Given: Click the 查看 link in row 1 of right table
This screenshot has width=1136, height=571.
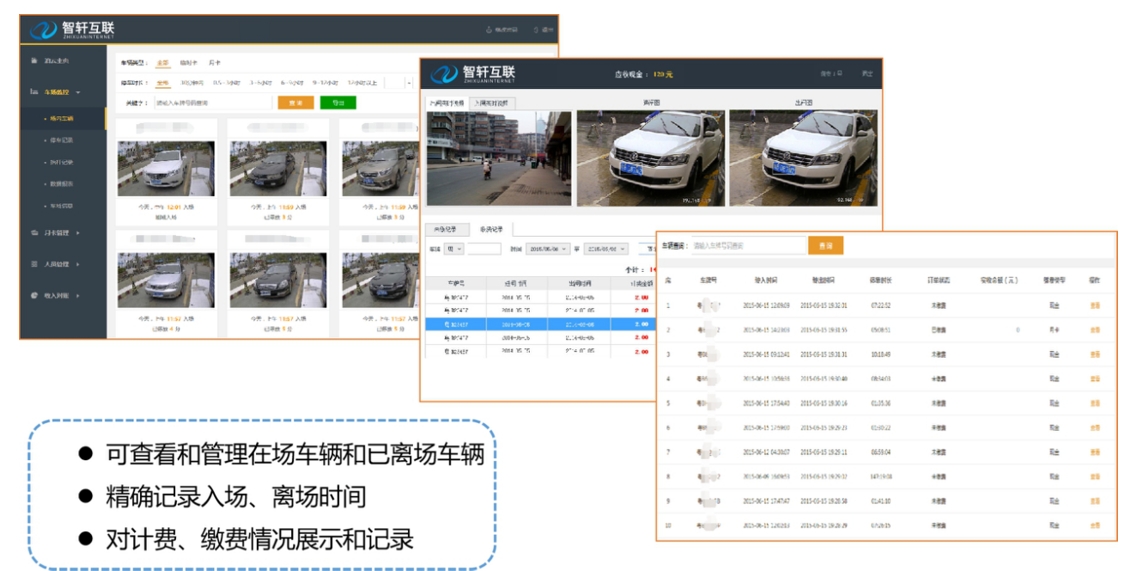Looking at the screenshot, I should [x=1095, y=306].
